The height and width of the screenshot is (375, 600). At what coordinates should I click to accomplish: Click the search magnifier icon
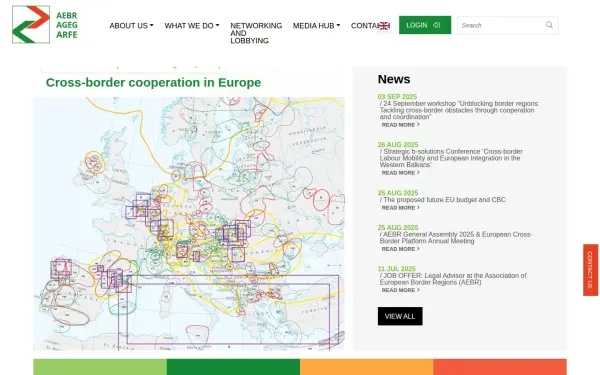(x=549, y=25)
